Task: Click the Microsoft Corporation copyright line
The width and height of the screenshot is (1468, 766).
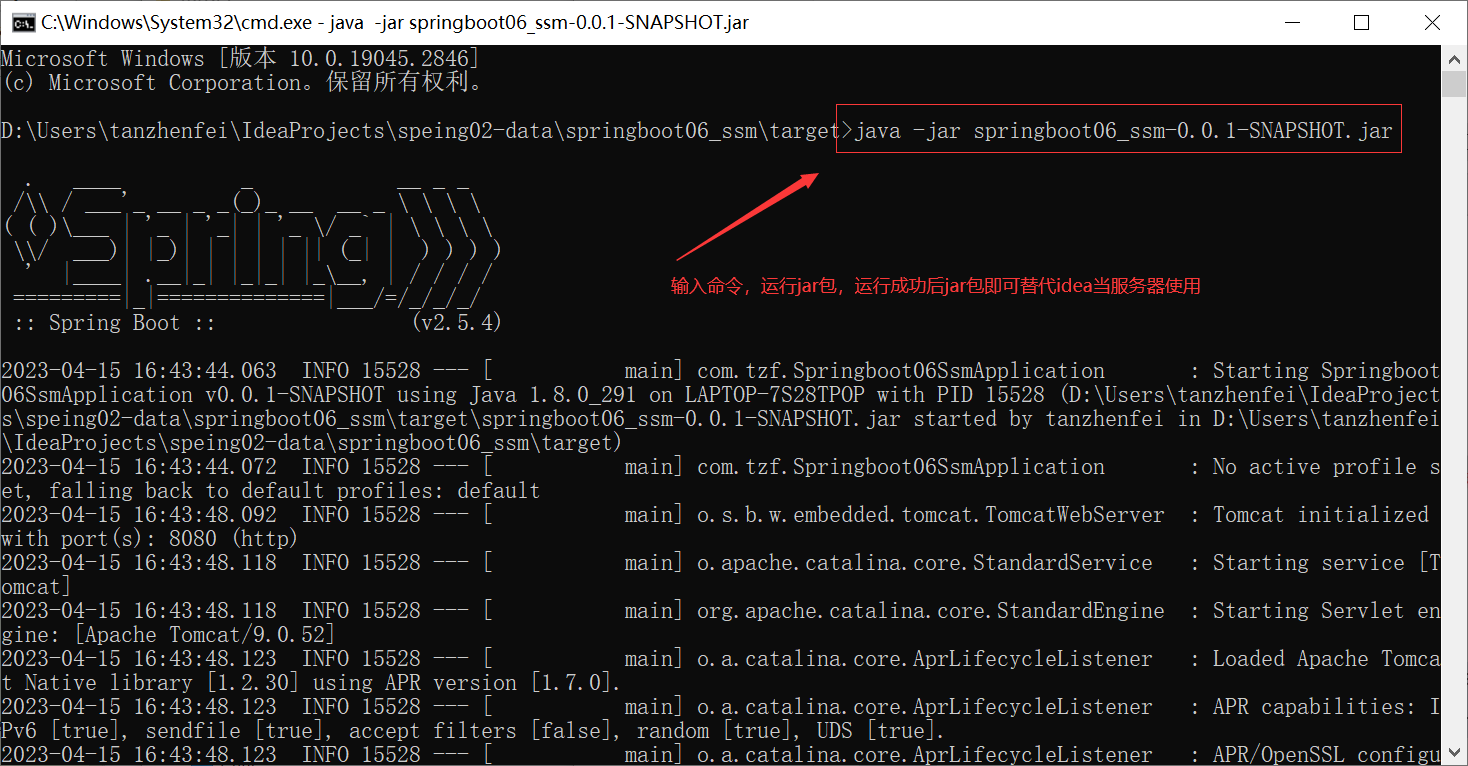Action: coord(242,83)
